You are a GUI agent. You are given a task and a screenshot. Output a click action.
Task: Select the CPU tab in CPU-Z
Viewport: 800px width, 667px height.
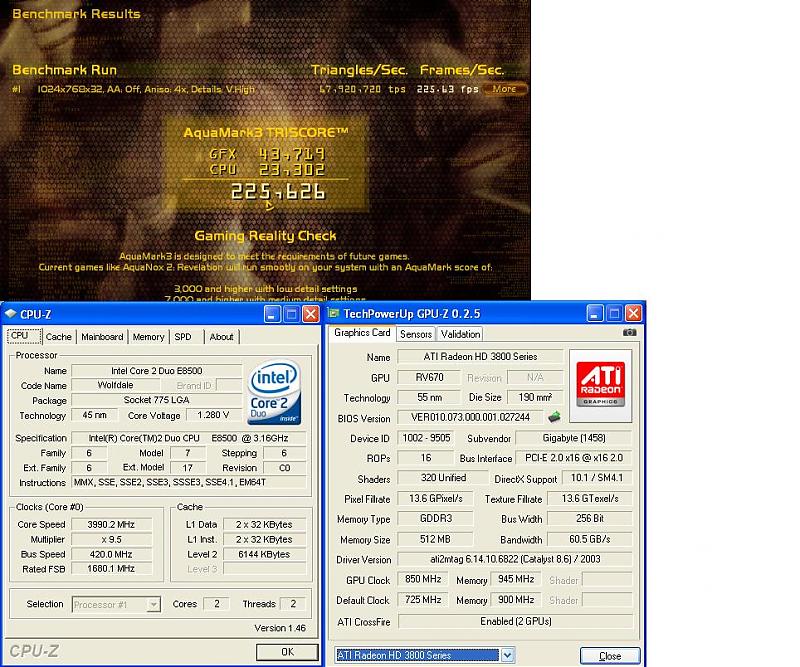point(20,336)
